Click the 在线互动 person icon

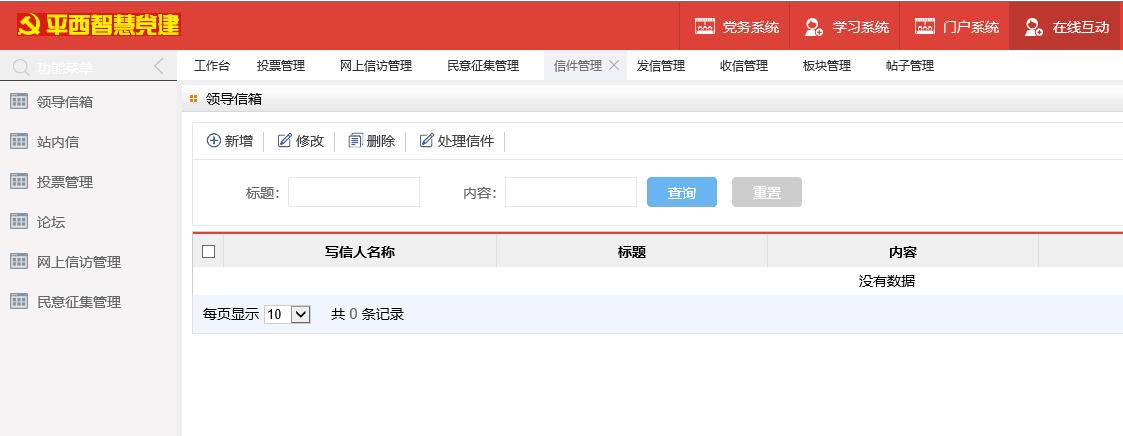coord(1033,27)
